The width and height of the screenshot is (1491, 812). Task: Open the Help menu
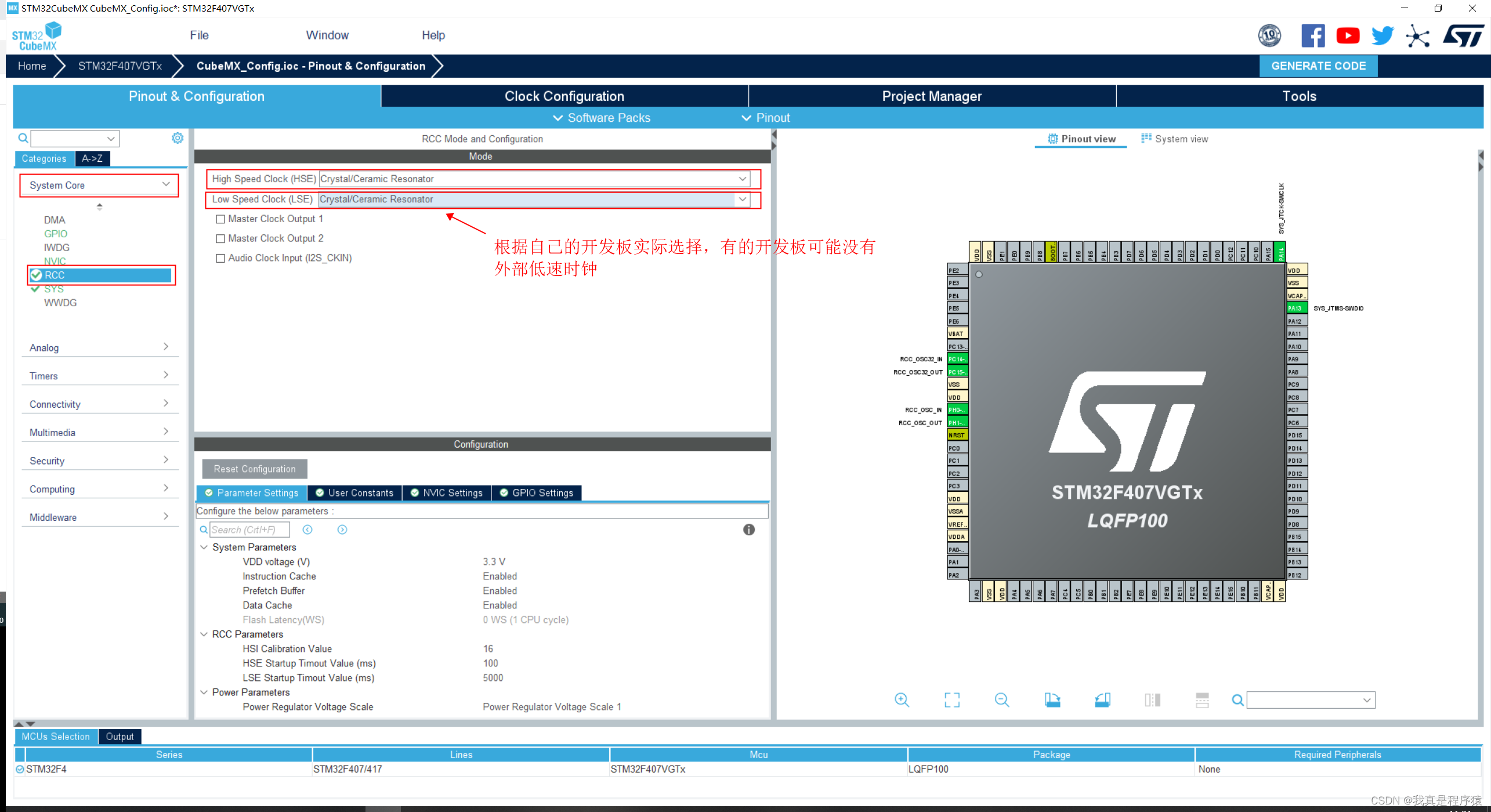click(433, 35)
